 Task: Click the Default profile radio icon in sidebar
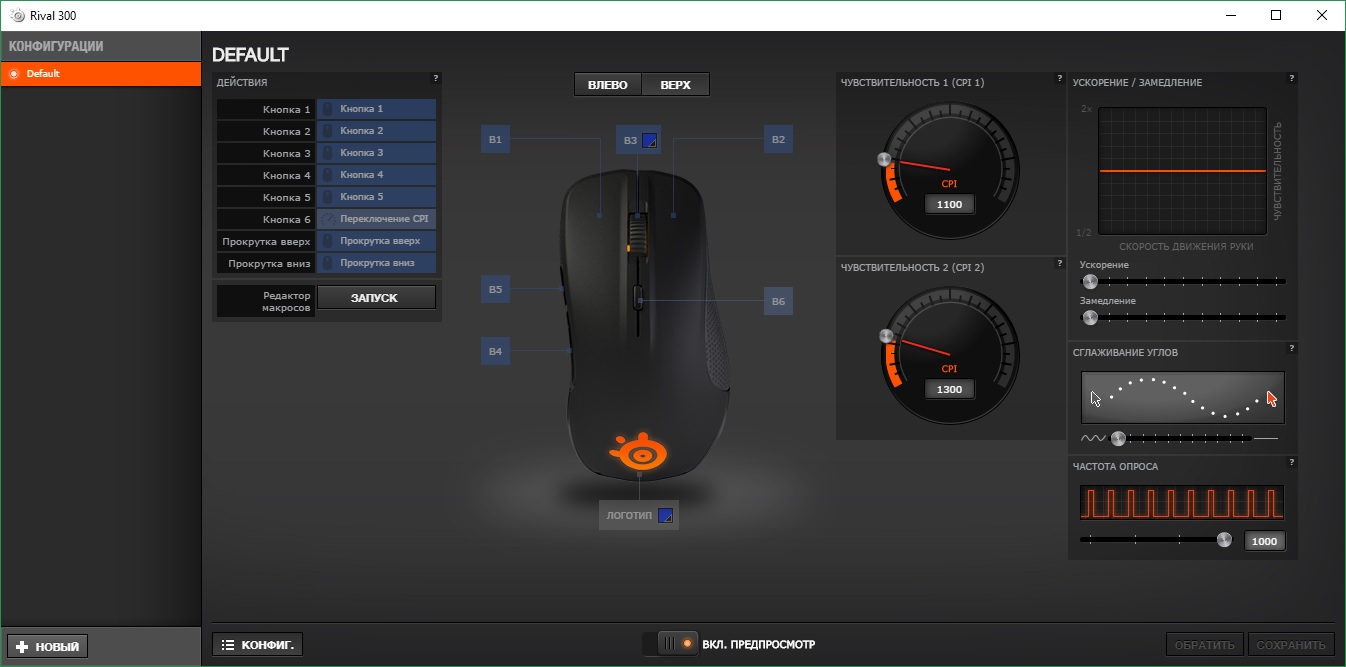pyautogui.click(x=14, y=74)
